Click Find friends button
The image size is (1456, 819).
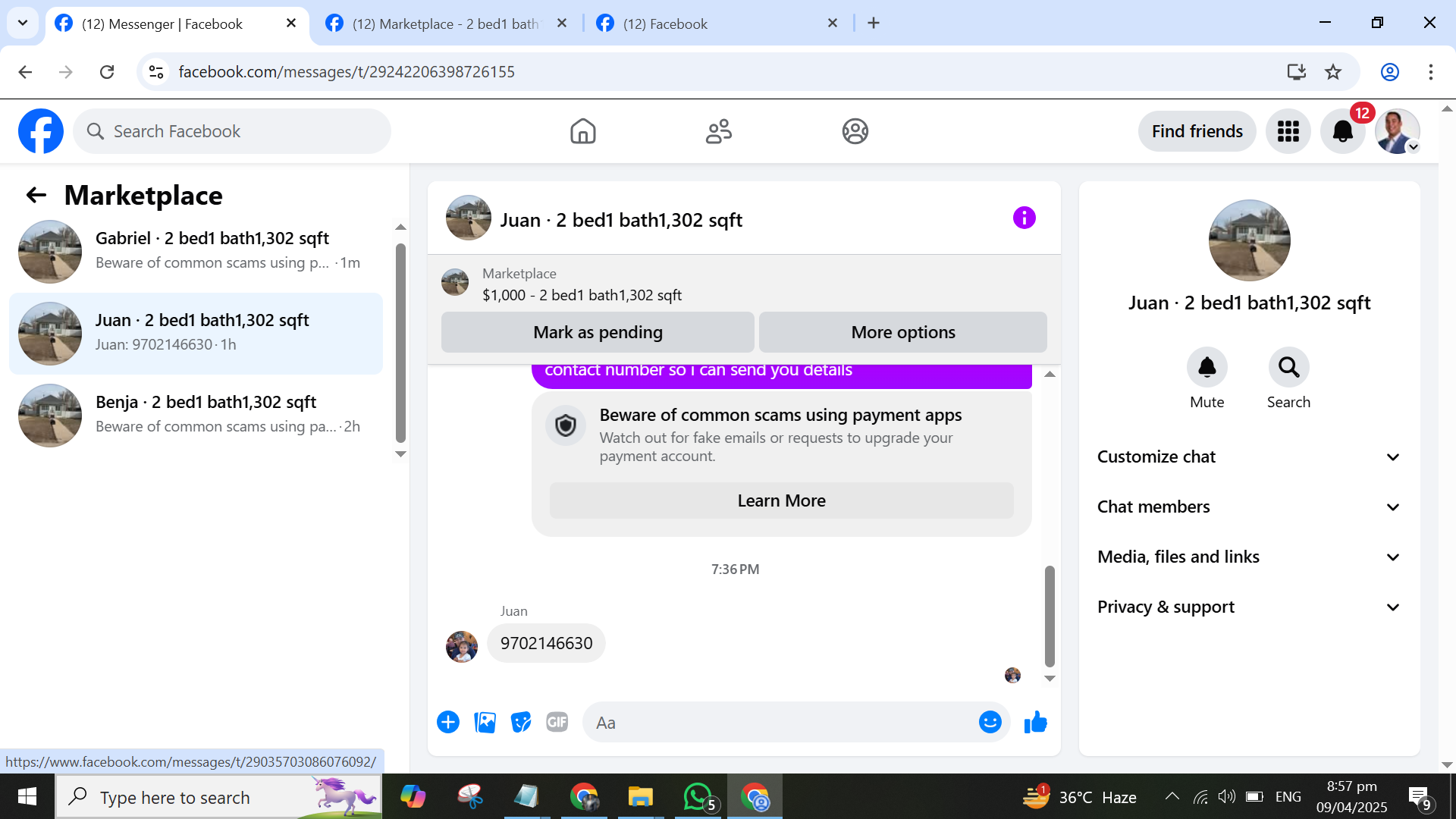click(1197, 131)
